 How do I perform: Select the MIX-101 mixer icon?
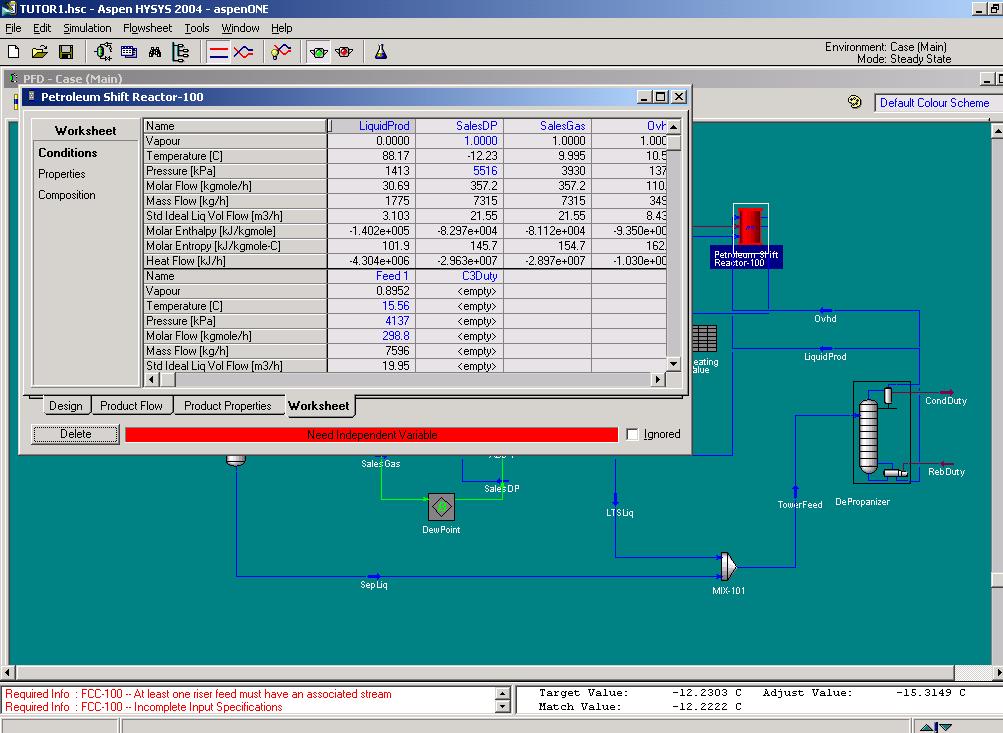pos(728,566)
